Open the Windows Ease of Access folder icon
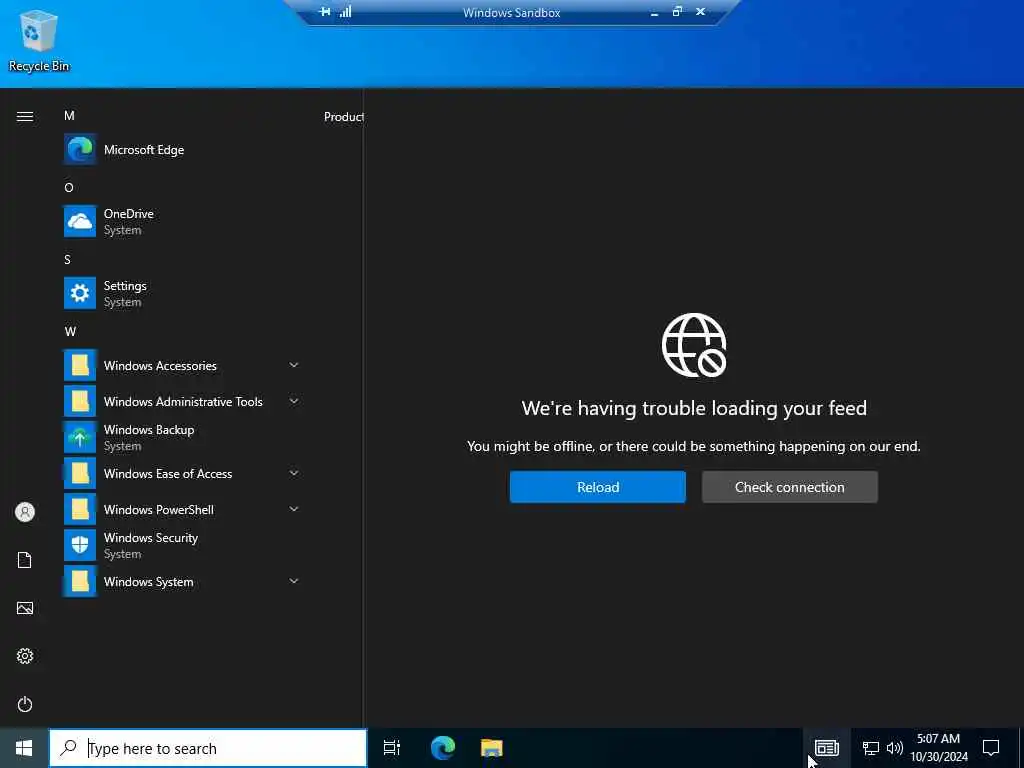Image resolution: width=1024 pixels, height=768 pixels. [x=80, y=473]
